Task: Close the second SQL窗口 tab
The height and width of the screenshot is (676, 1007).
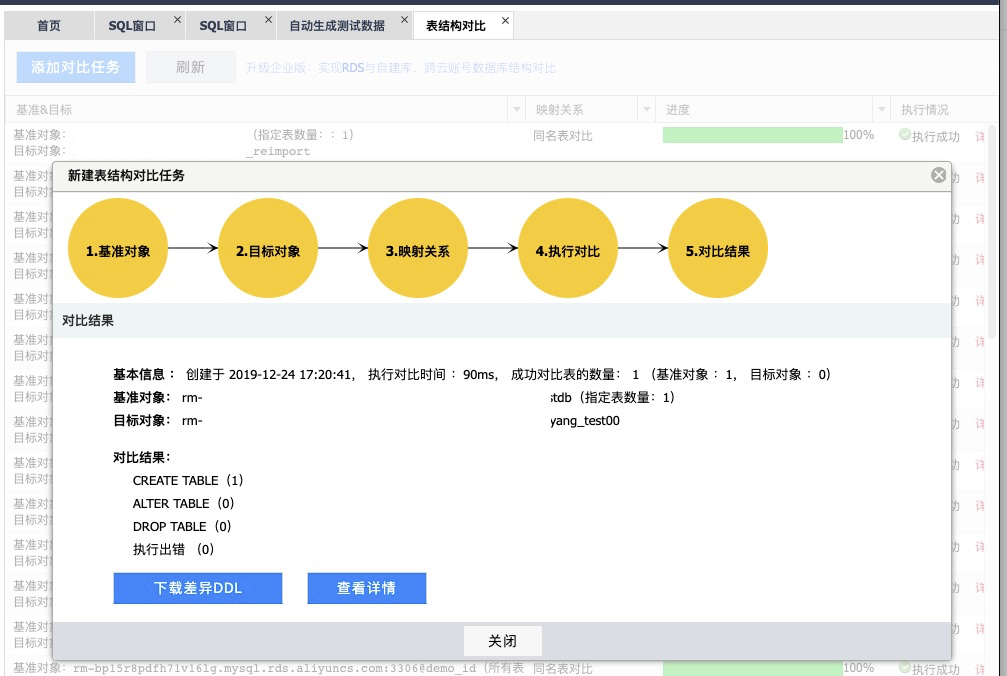Action: point(268,20)
